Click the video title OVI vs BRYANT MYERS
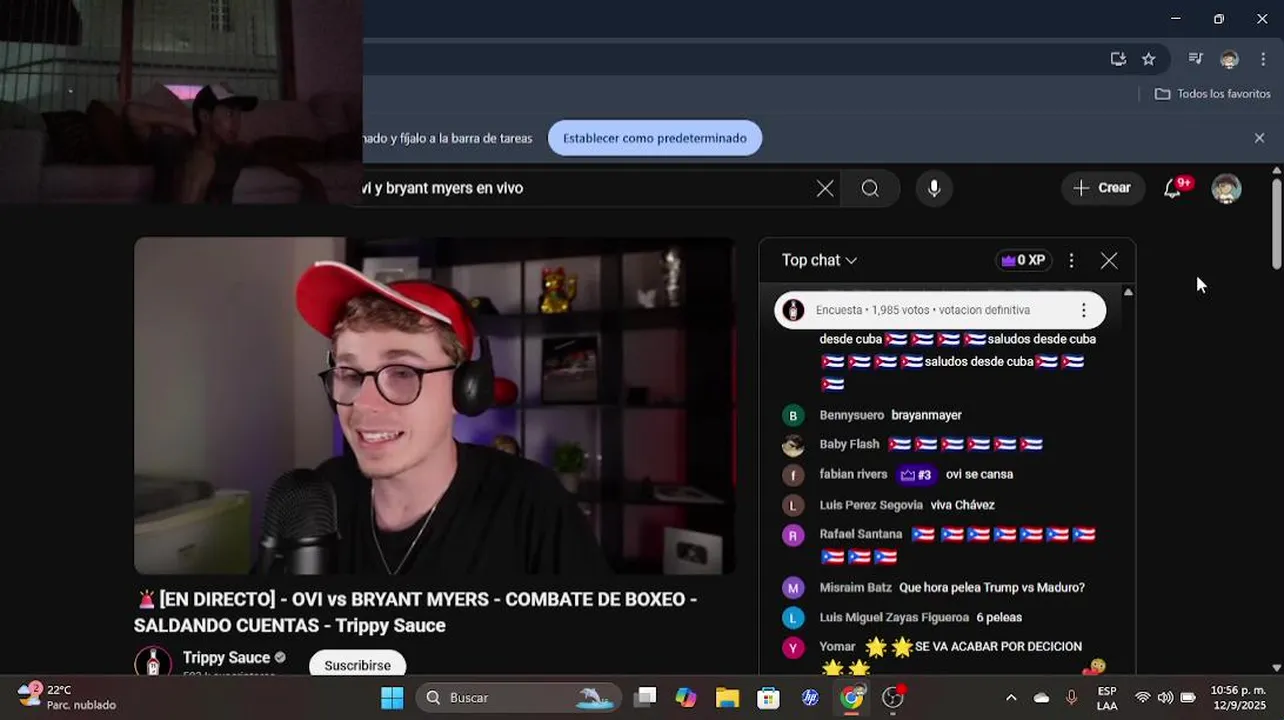The image size is (1284, 720). click(x=415, y=612)
